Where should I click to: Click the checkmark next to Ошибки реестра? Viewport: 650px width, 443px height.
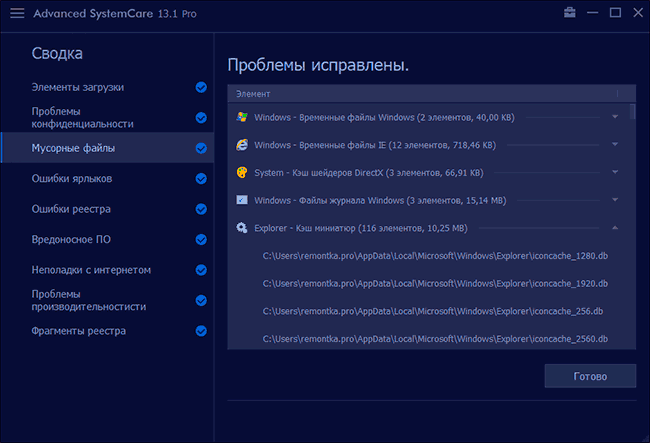[x=201, y=209]
